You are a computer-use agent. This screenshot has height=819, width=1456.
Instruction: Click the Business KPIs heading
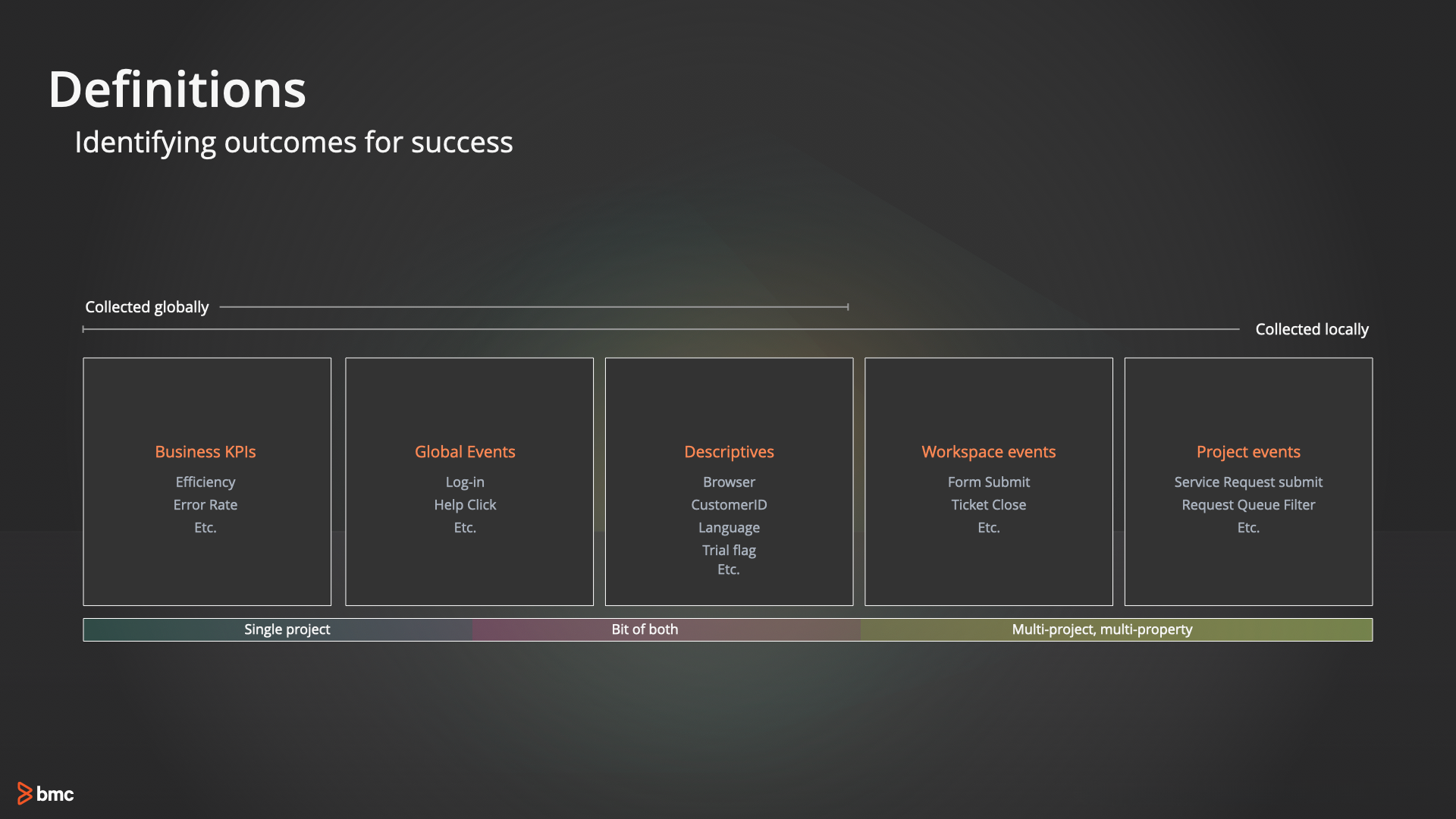[x=206, y=452]
